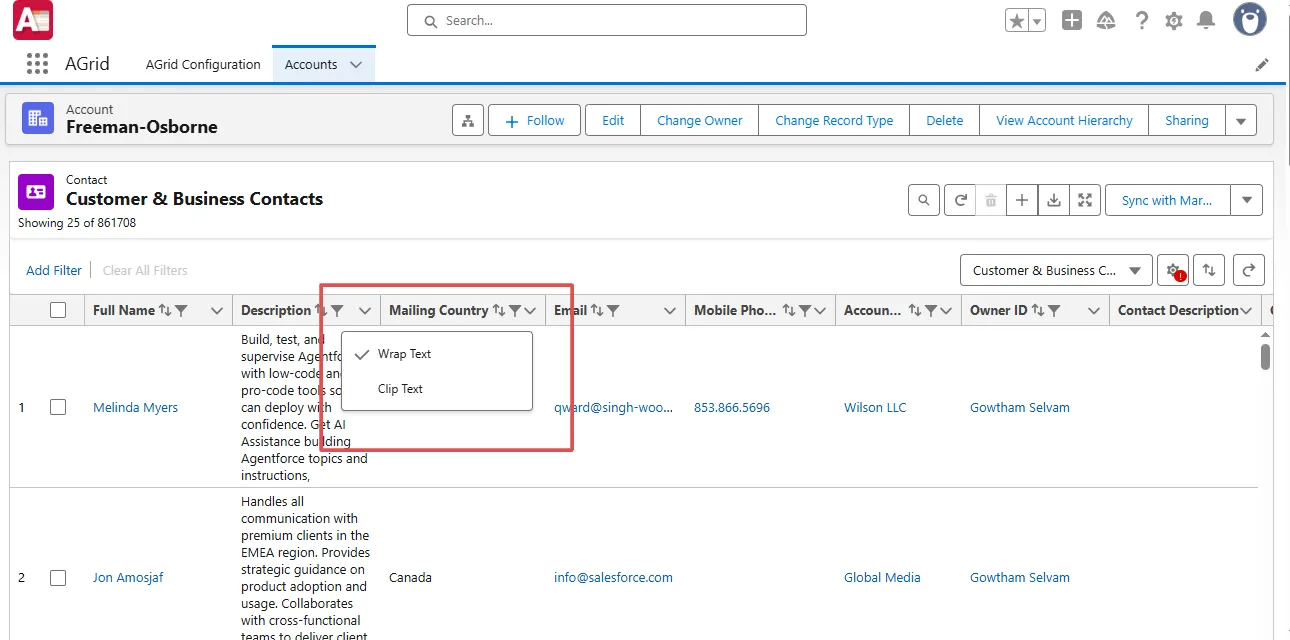This screenshot has width=1290, height=640.
Task: View the account hierarchy icon button
Action: (467, 120)
